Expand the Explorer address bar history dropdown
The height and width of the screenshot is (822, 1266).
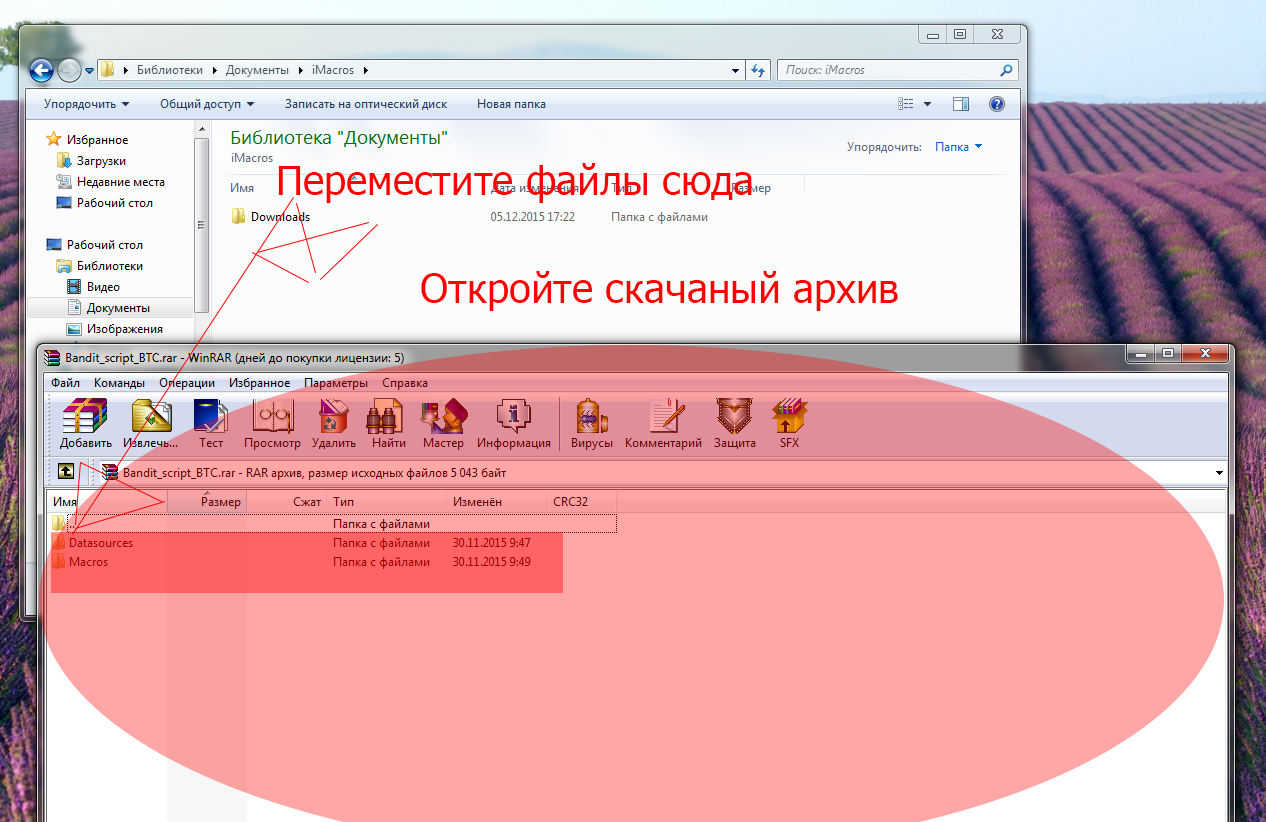[x=737, y=70]
